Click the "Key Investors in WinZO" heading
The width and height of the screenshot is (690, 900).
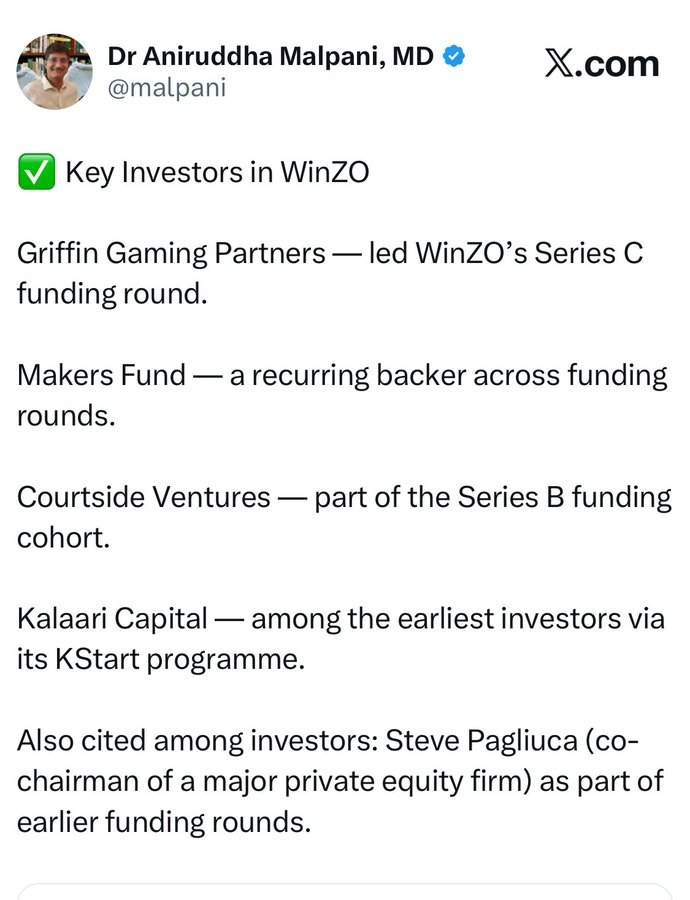[x=217, y=173]
